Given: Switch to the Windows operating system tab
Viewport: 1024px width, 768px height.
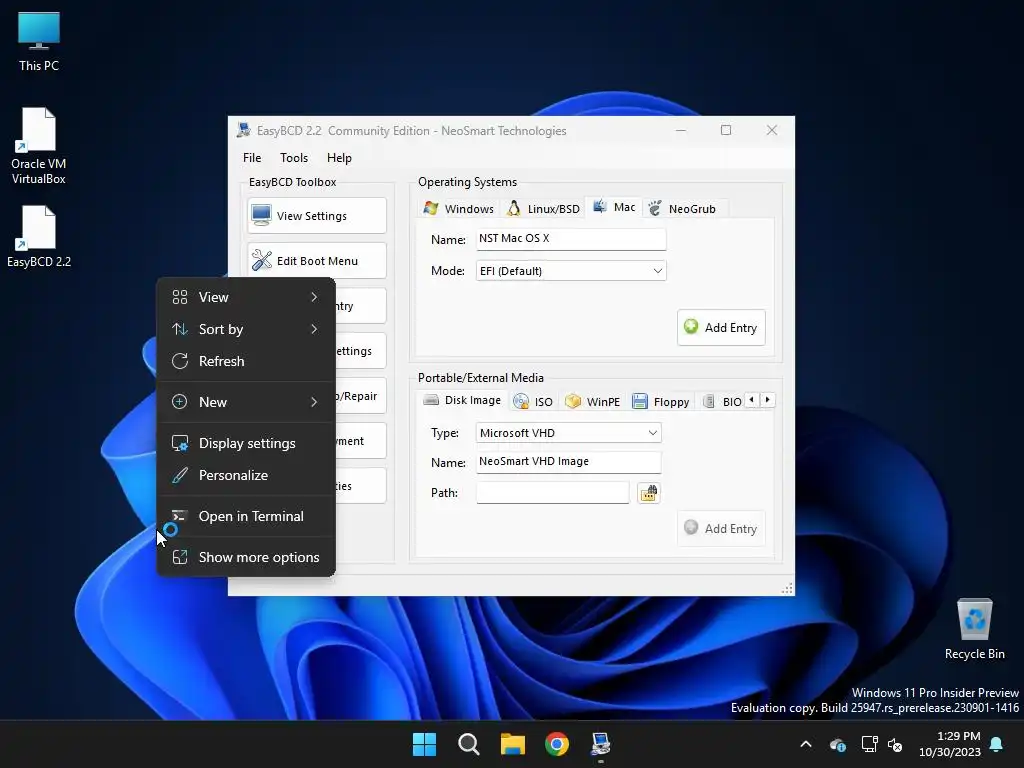Looking at the screenshot, I should coord(458,208).
